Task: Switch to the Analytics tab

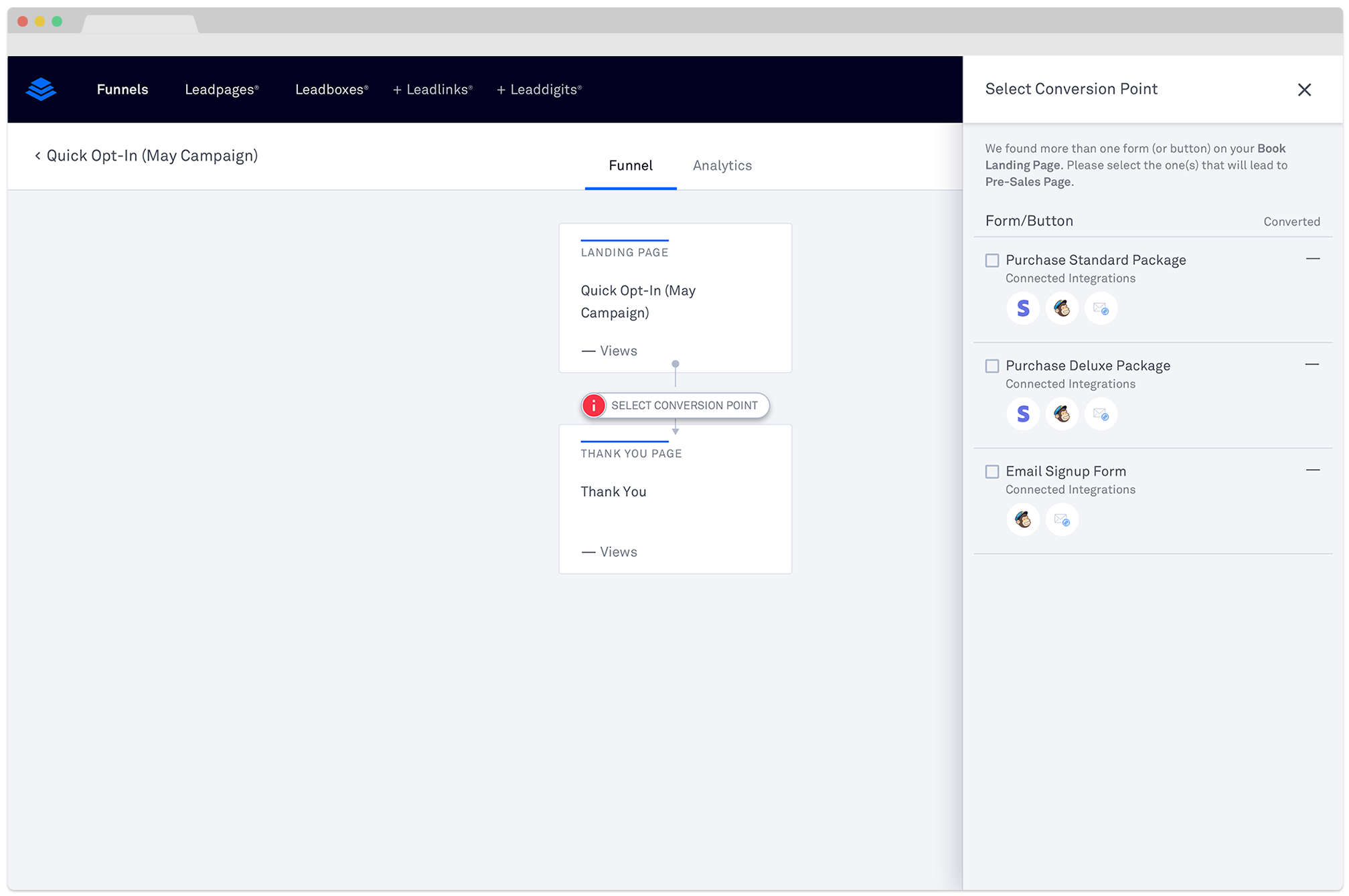Action: tap(722, 165)
